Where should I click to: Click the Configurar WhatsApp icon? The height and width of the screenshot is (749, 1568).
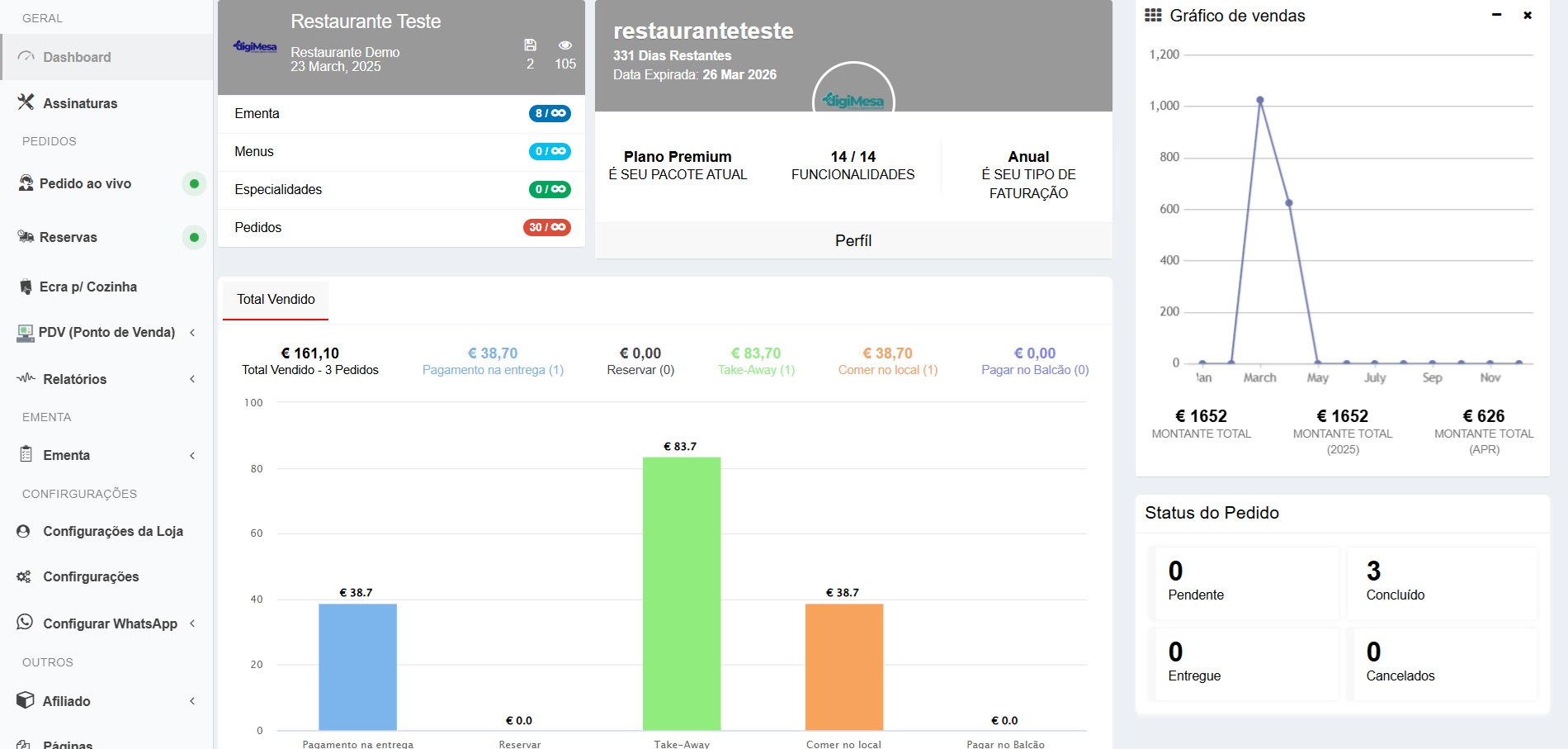coord(25,623)
